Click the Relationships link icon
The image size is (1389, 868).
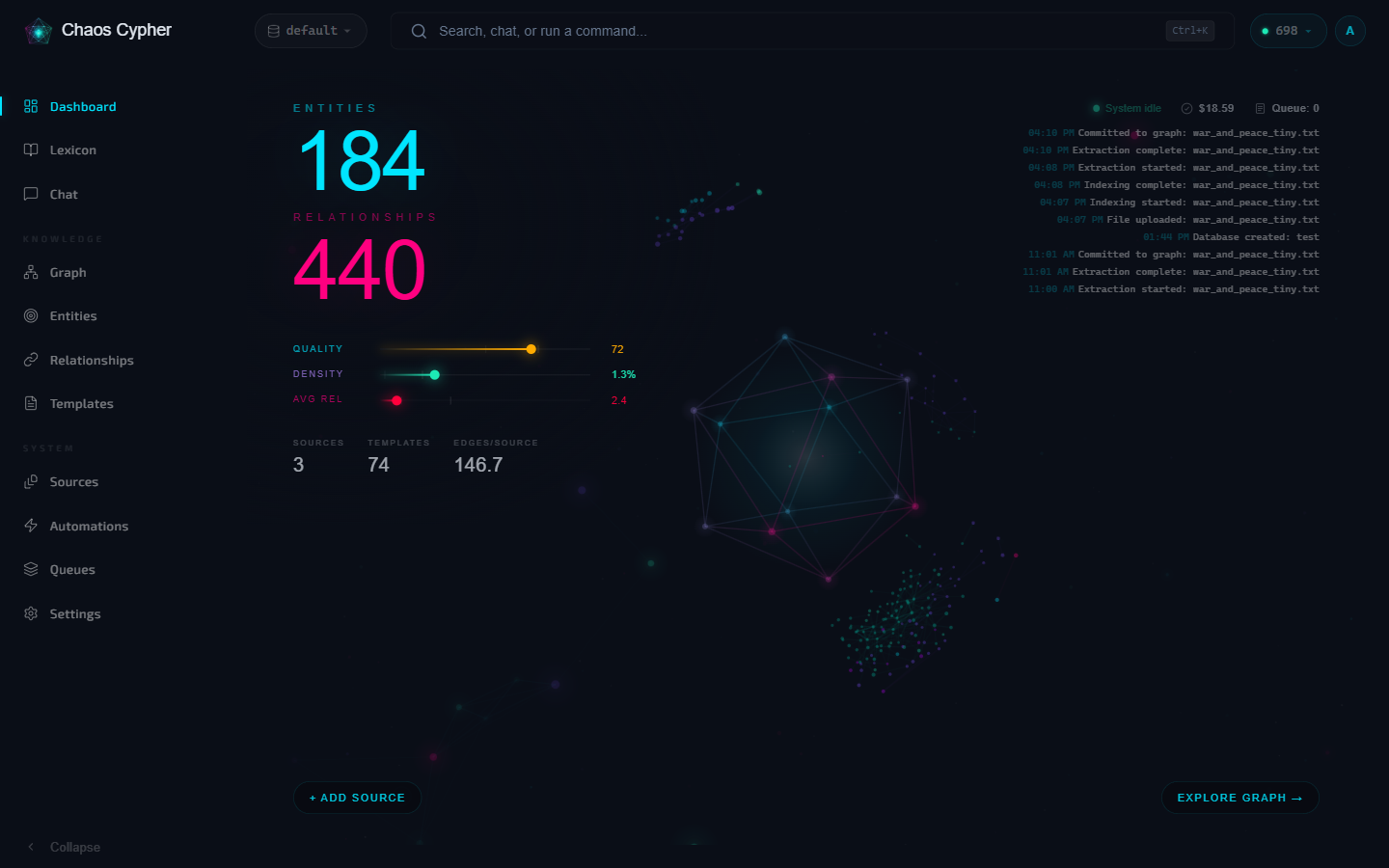(31, 360)
